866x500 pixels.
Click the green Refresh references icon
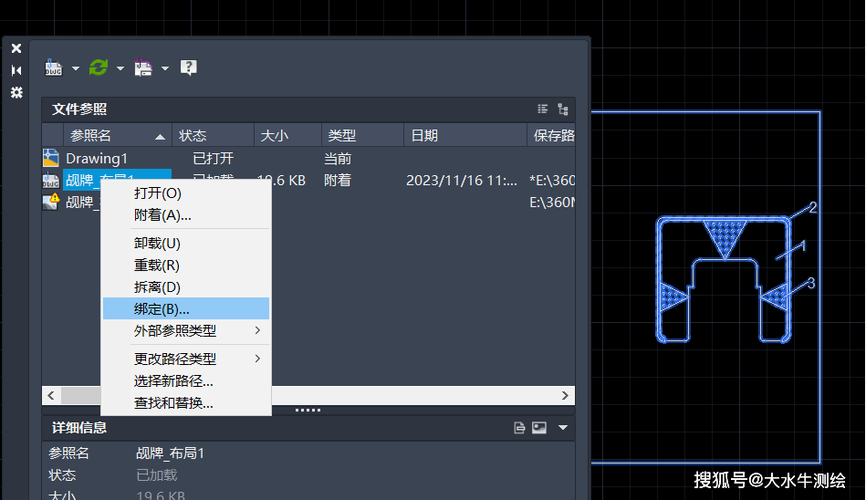click(x=98, y=68)
